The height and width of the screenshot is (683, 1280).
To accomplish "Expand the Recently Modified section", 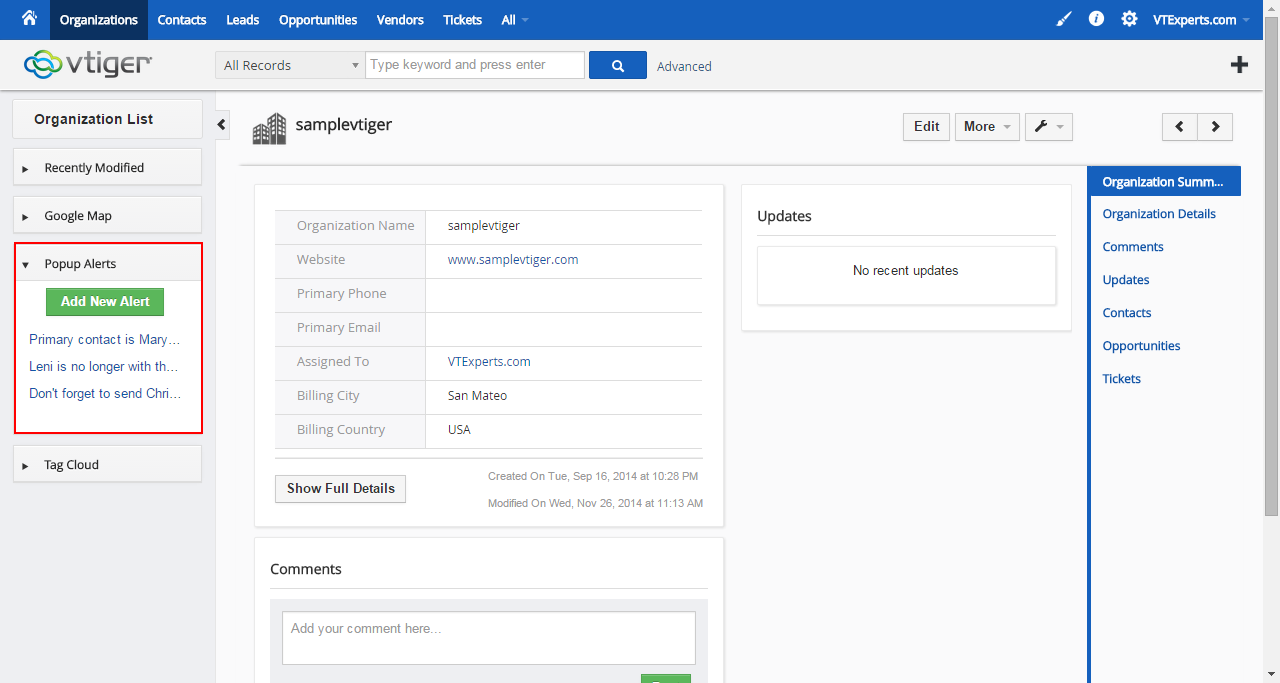I will 107,167.
